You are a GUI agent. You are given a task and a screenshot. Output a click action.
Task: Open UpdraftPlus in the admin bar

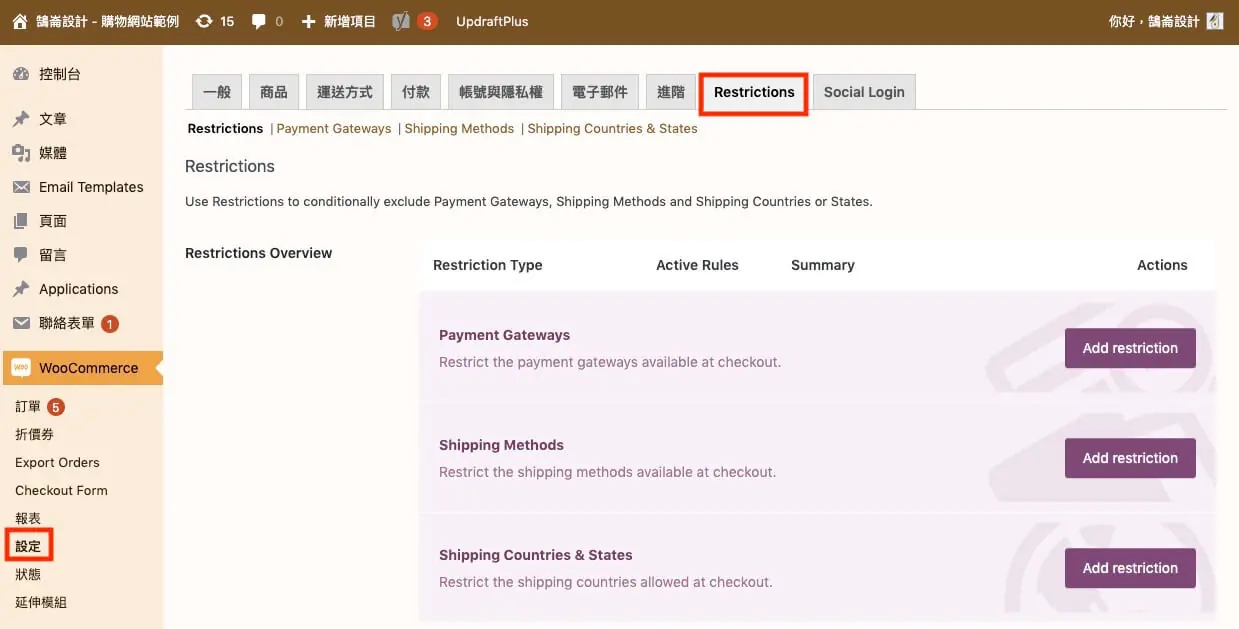pos(492,21)
